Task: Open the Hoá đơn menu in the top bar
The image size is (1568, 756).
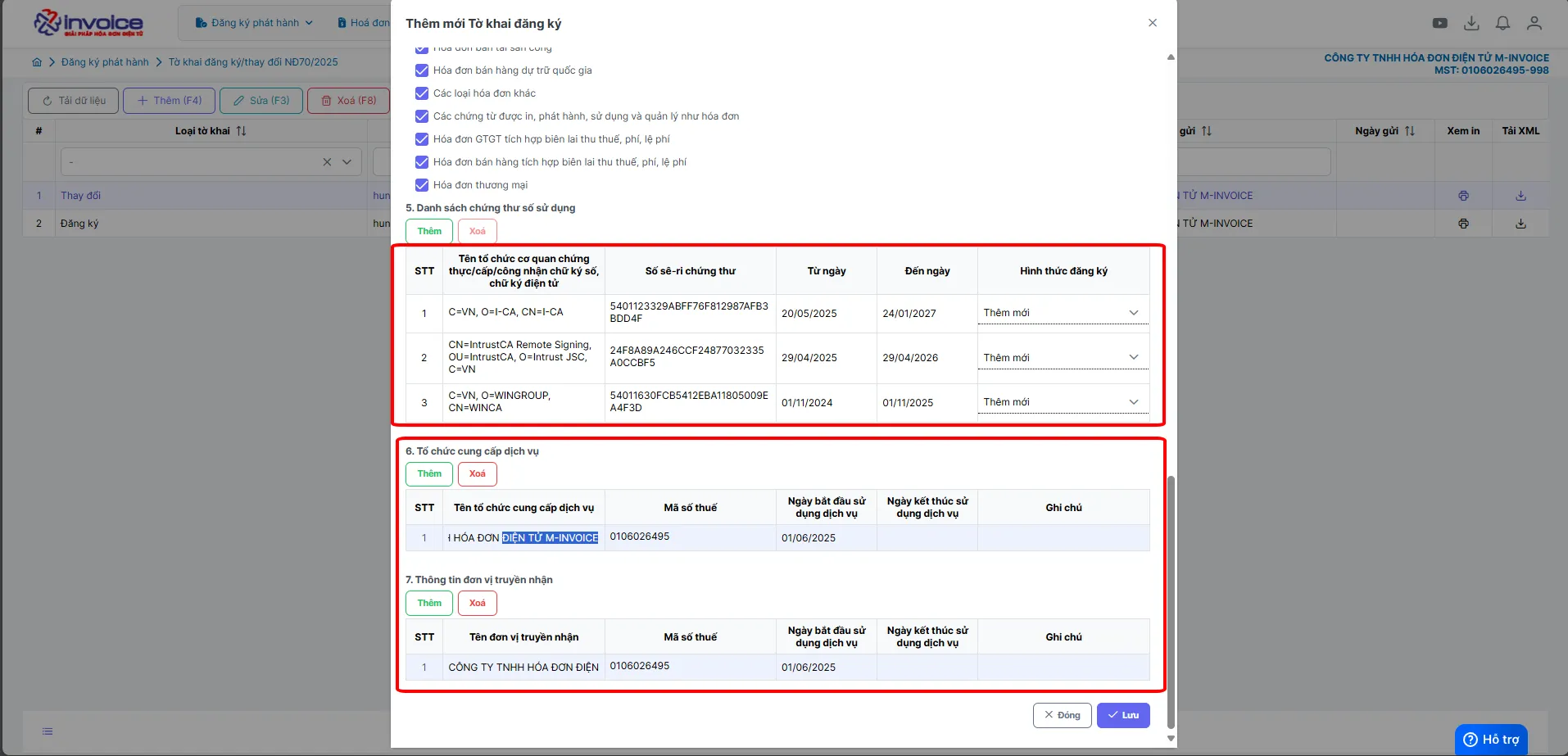Action: (x=365, y=23)
